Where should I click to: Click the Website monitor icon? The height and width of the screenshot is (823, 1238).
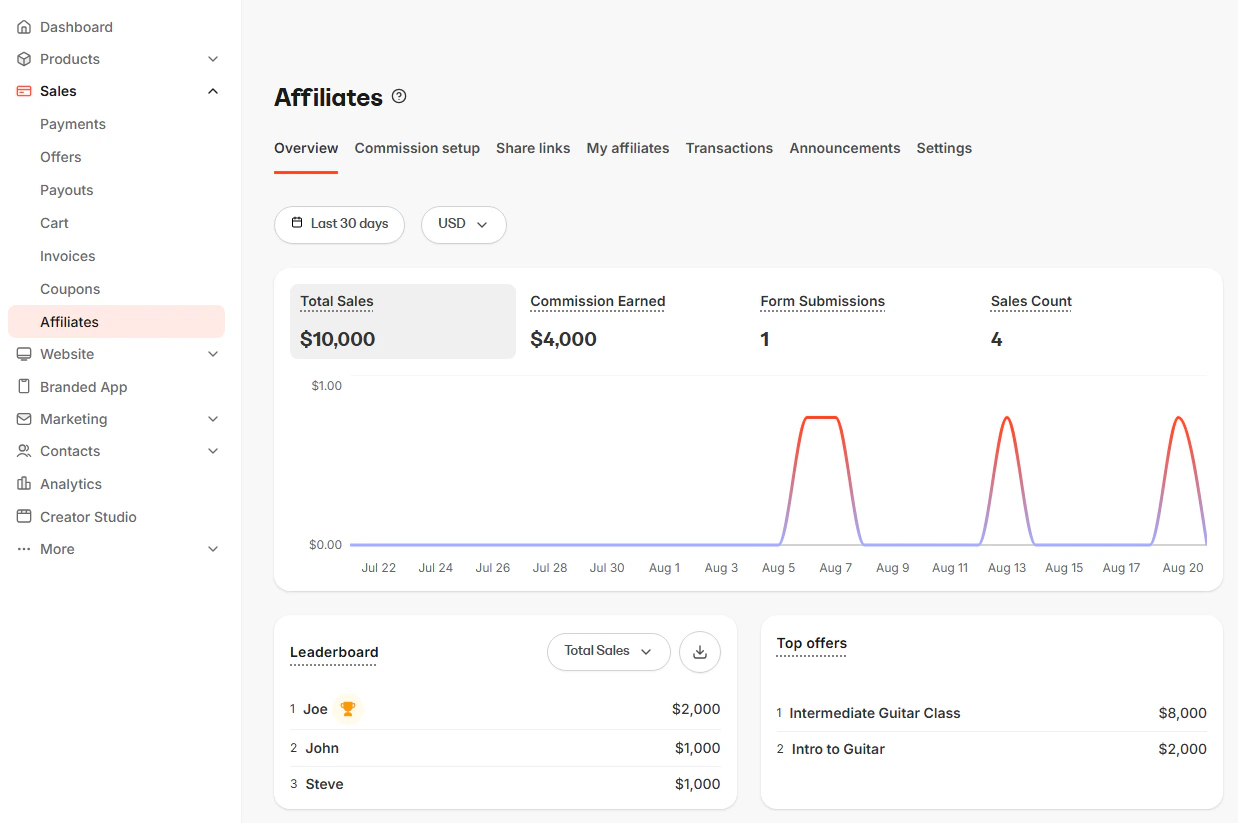23,354
